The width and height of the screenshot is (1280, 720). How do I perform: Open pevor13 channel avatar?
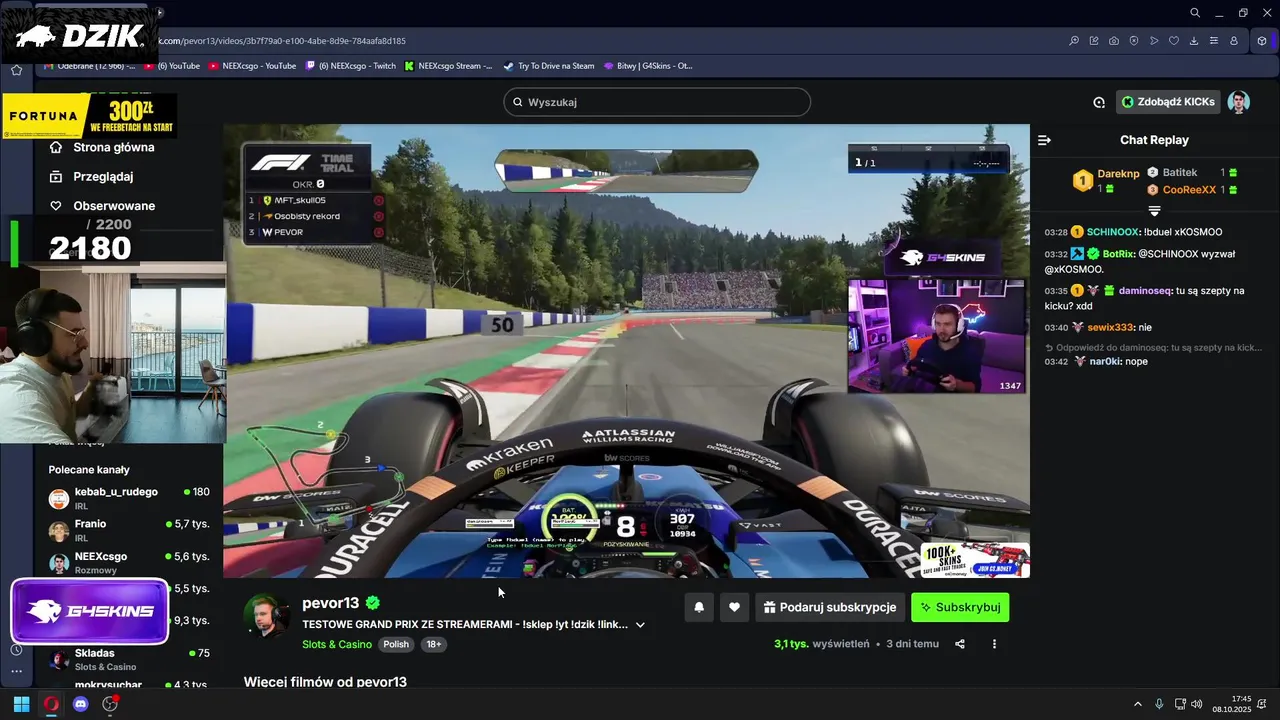coord(268,615)
